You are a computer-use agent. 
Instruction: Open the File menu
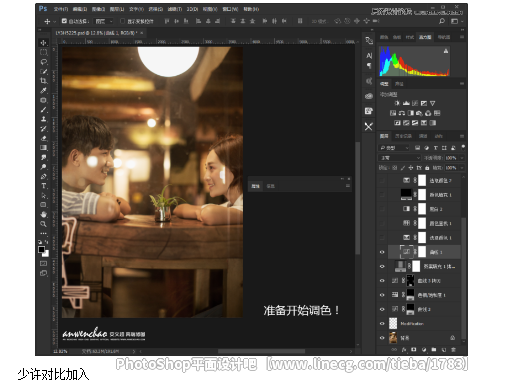tap(60, 9)
